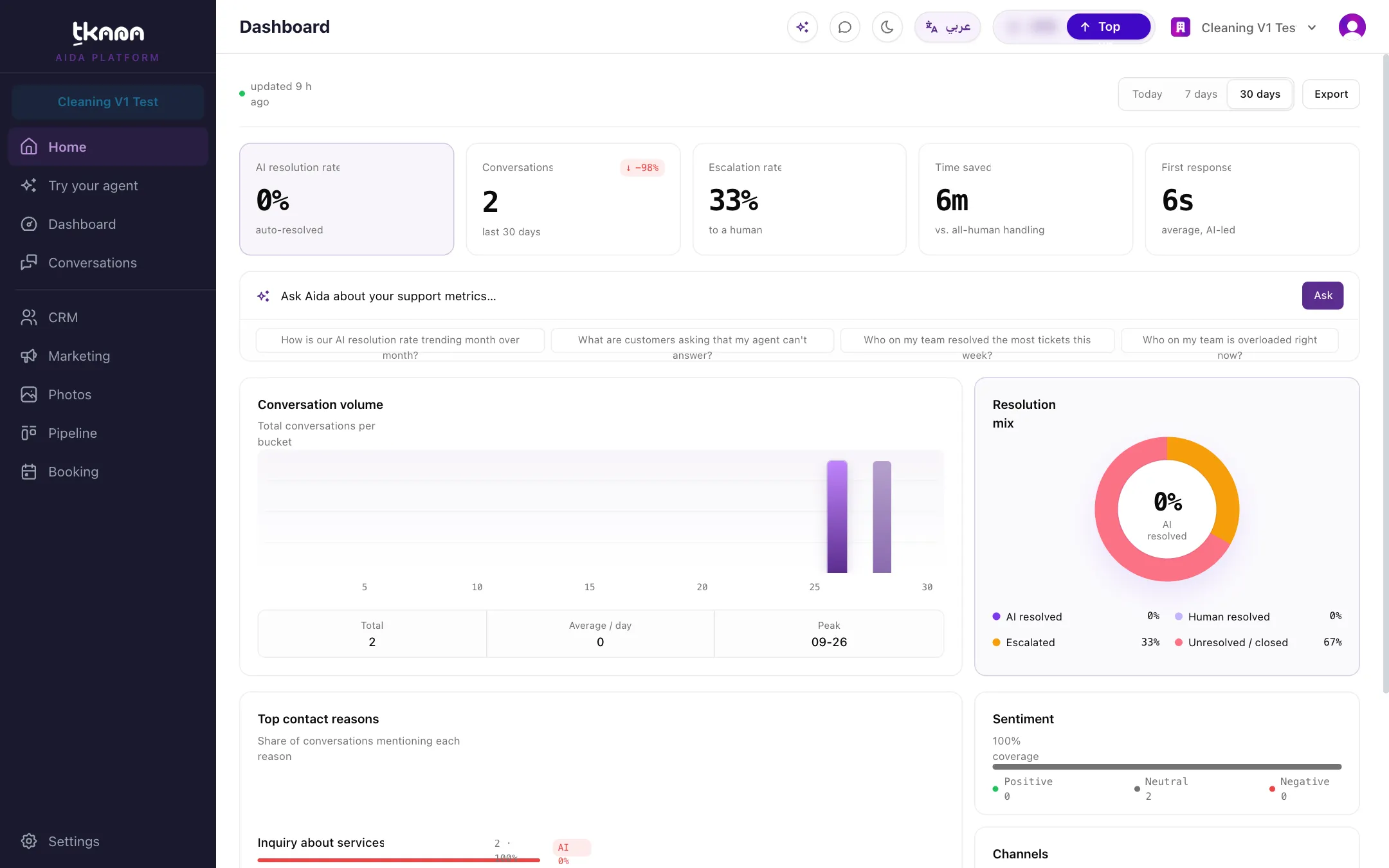Toggle dark mode moon icon
The width and height of the screenshot is (1389, 868).
point(887,27)
